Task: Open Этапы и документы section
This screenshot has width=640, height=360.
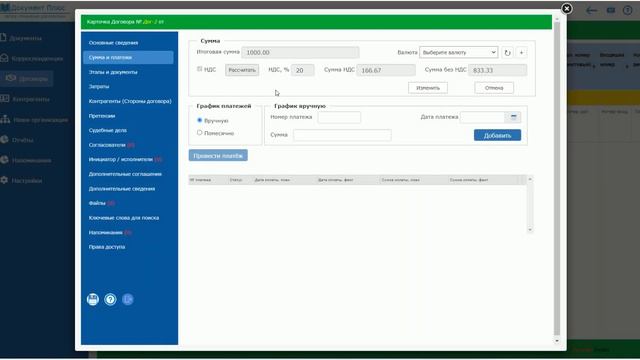Action: [113, 72]
